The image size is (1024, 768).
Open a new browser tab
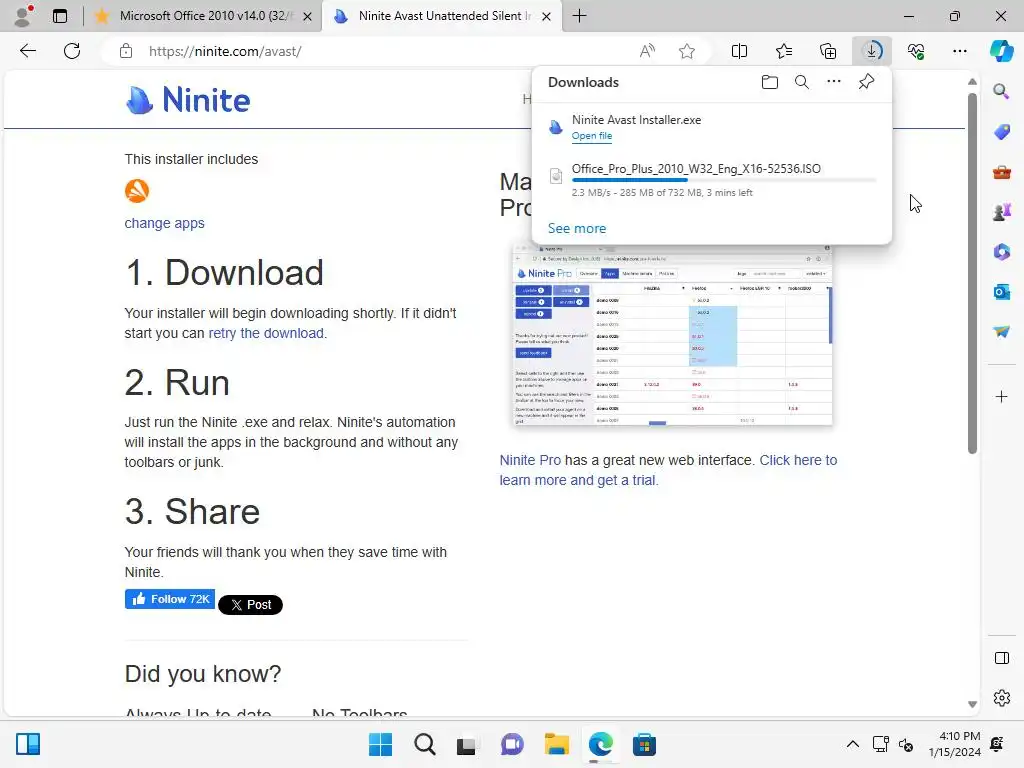579,16
